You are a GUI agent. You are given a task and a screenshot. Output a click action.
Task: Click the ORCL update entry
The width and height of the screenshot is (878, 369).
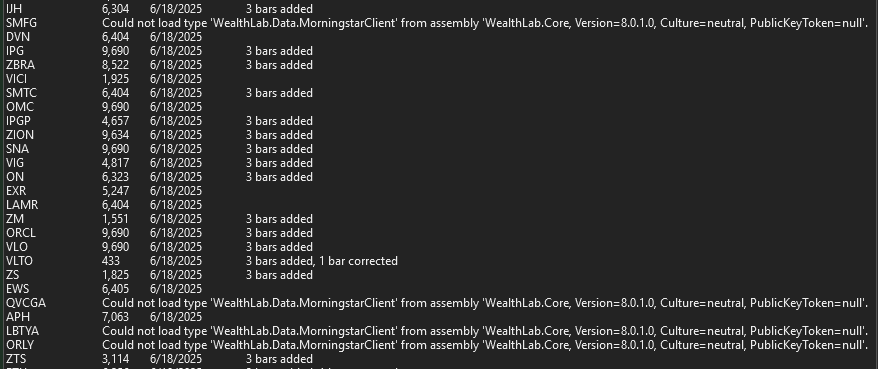click(439, 233)
